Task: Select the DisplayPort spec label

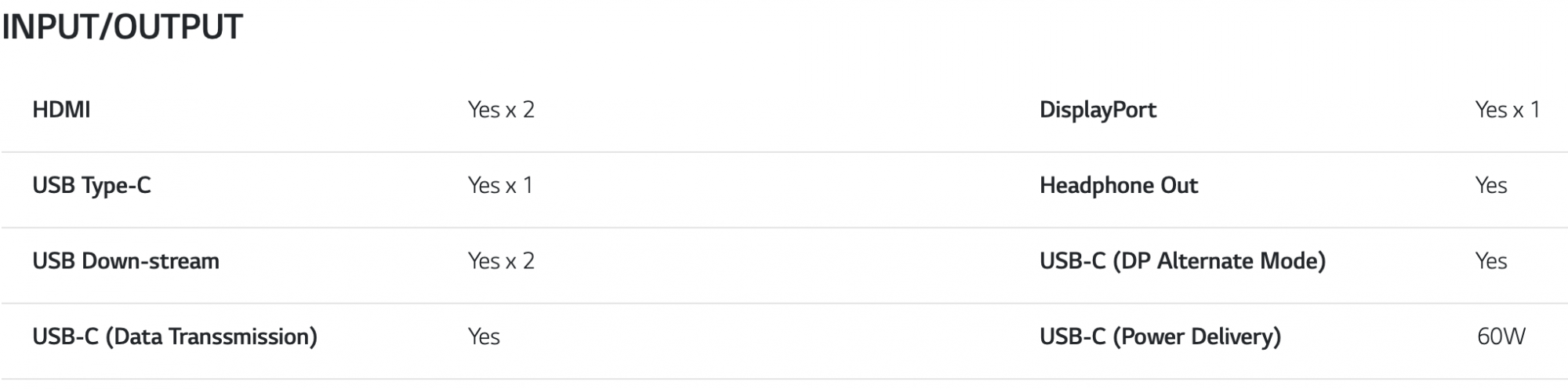Action: tap(1098, 110)
